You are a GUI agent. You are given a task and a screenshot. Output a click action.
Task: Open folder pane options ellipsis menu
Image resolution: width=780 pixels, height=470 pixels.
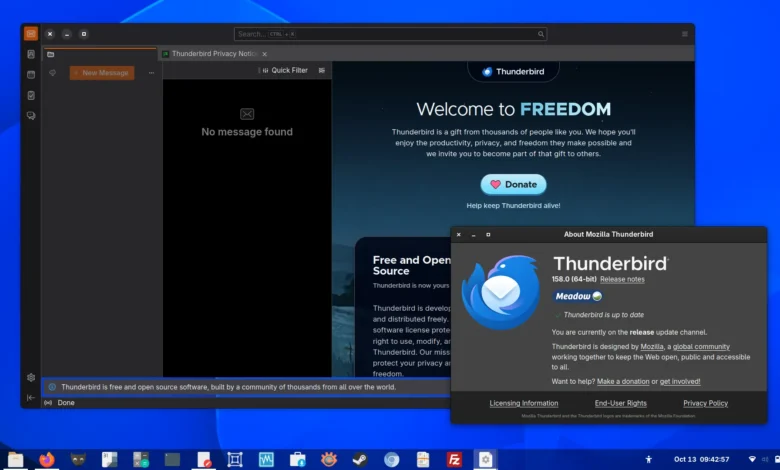click(x=151, y=73)
